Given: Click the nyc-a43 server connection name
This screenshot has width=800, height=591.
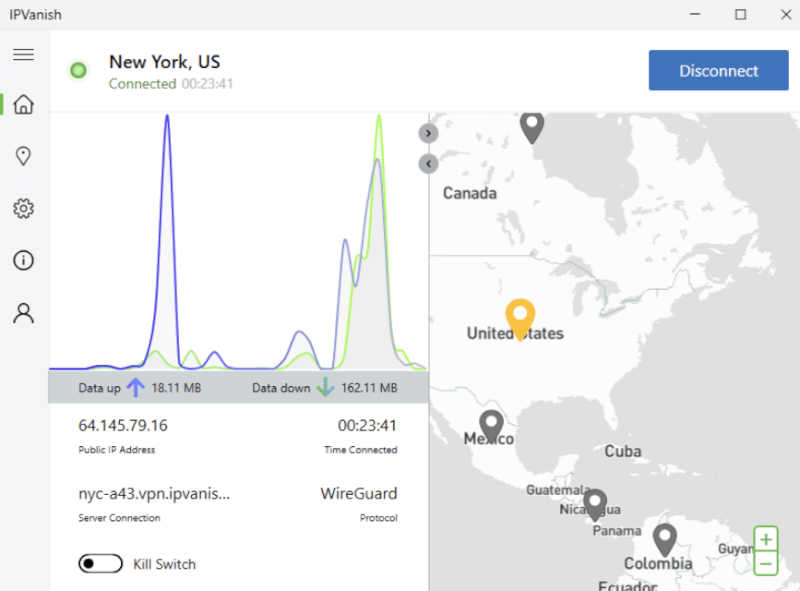Looking at the screenshot, I should (154, 493).
